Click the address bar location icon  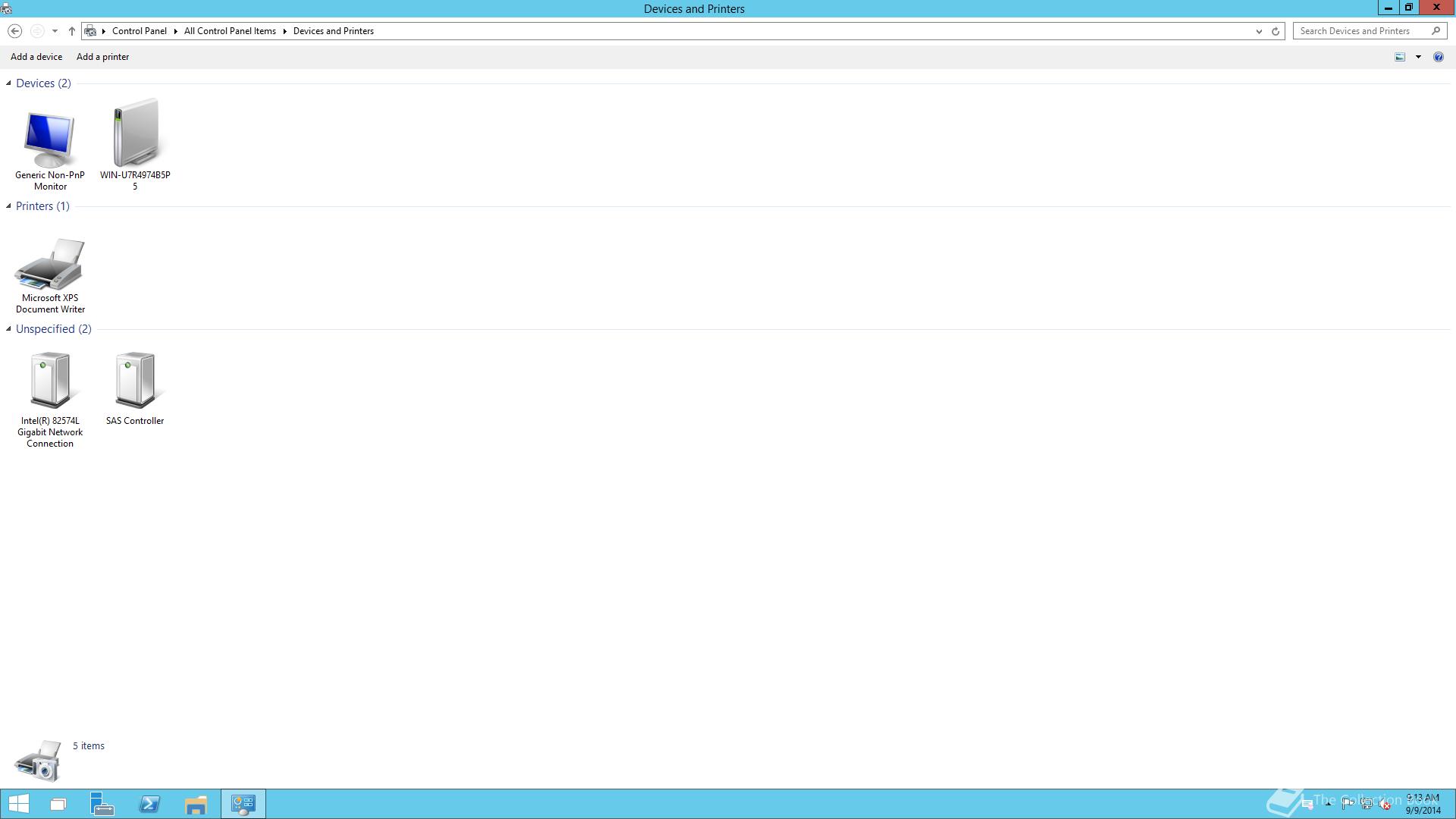click(x=90, y=31)
